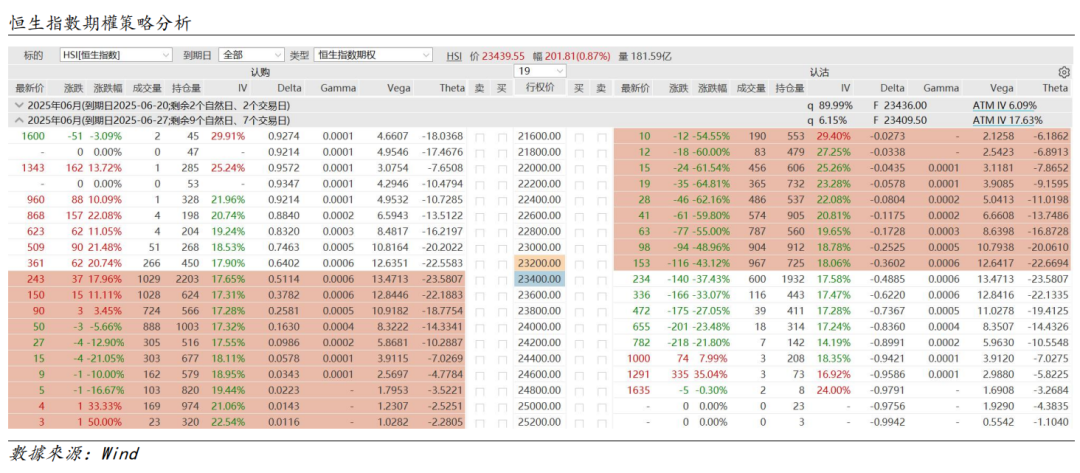Click call last price 1343

point(33,166)
